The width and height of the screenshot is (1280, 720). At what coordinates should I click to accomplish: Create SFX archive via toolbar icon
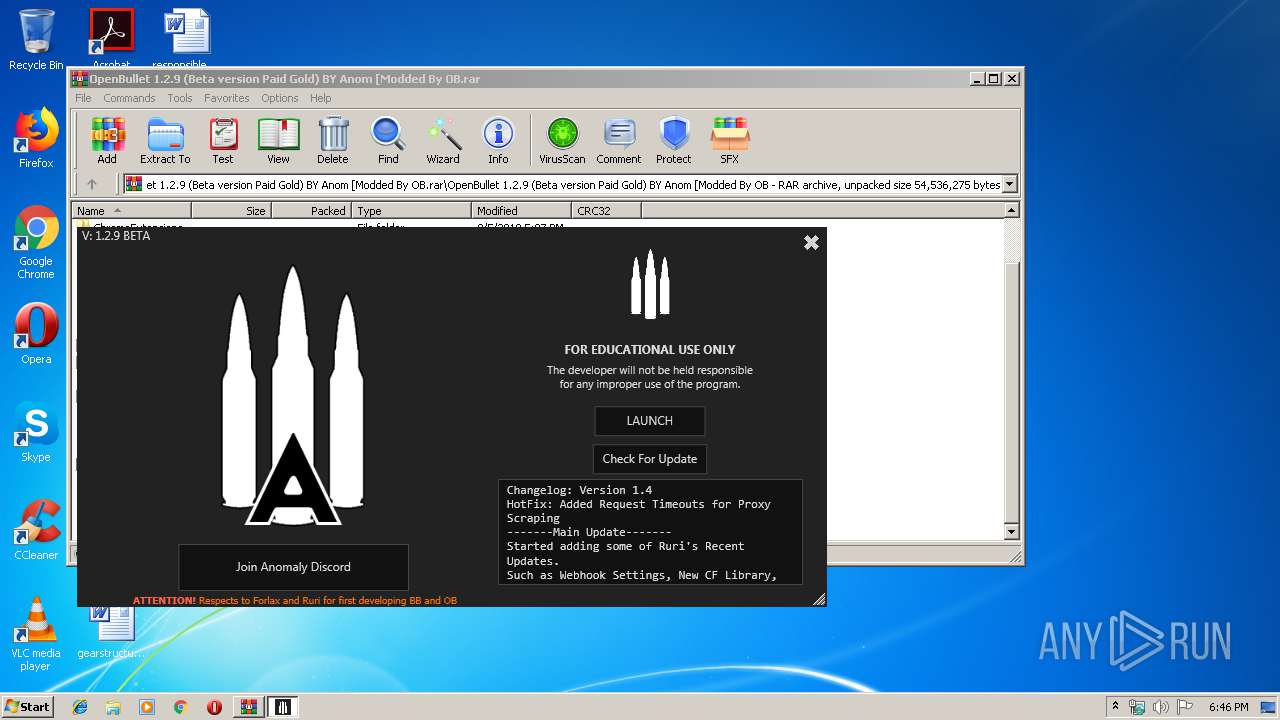730,141
